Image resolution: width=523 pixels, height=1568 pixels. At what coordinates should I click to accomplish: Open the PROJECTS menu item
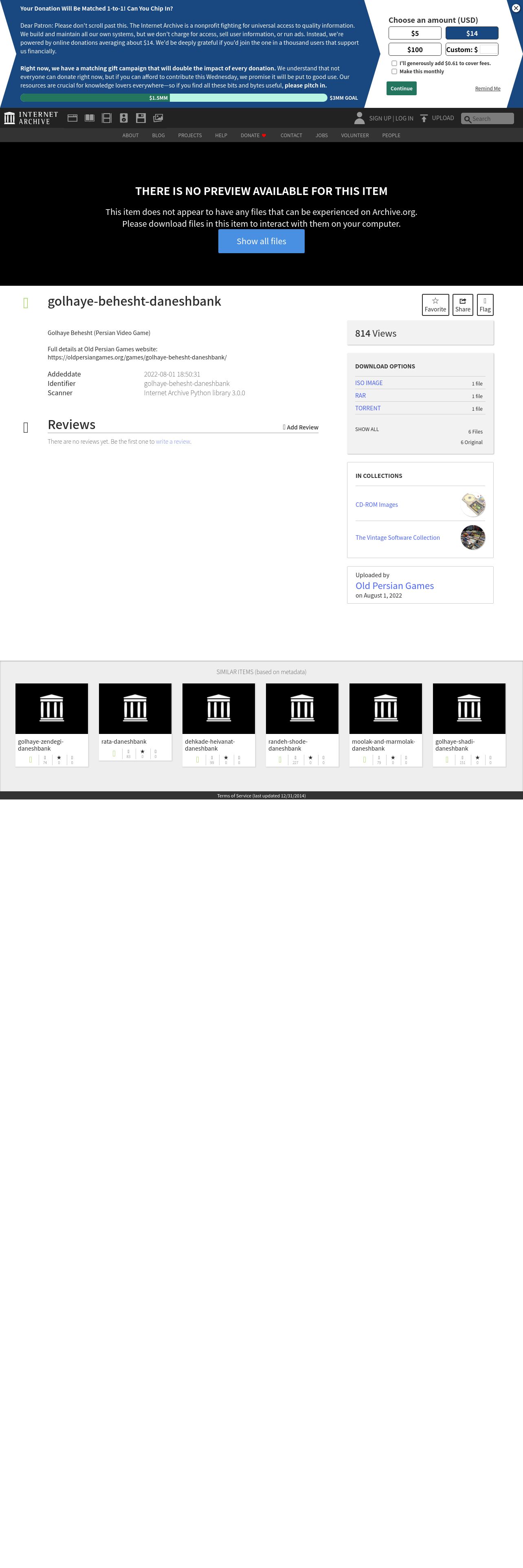190,136
